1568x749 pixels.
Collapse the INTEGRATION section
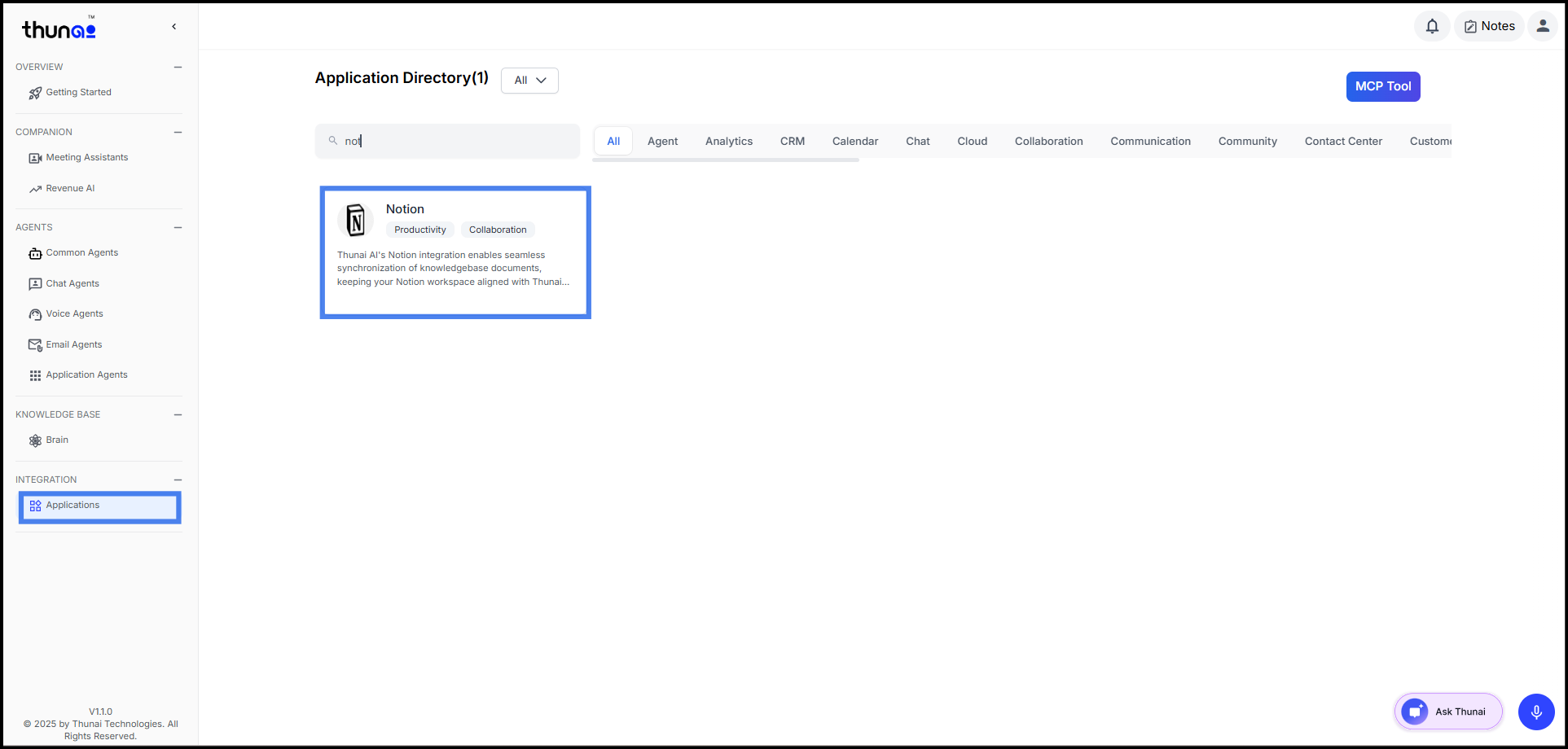tap(178, 480)
